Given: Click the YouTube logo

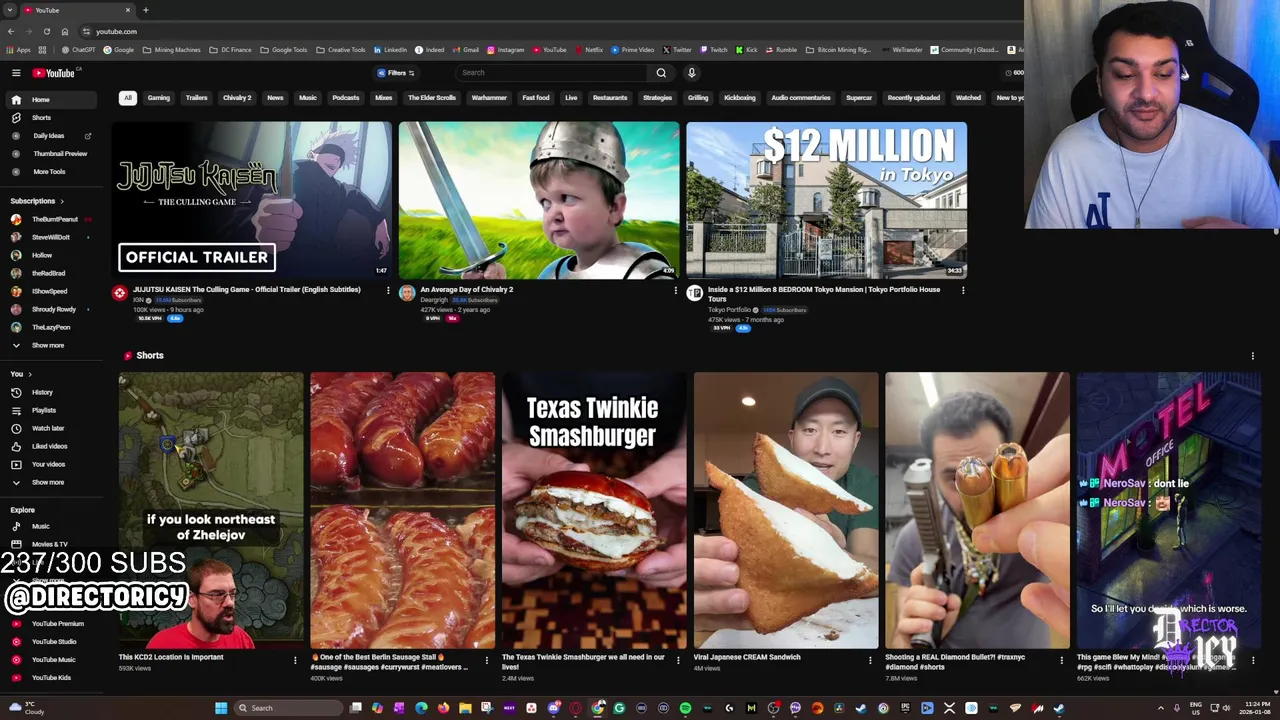Looking at the screenshot, I should pos(54,73).
